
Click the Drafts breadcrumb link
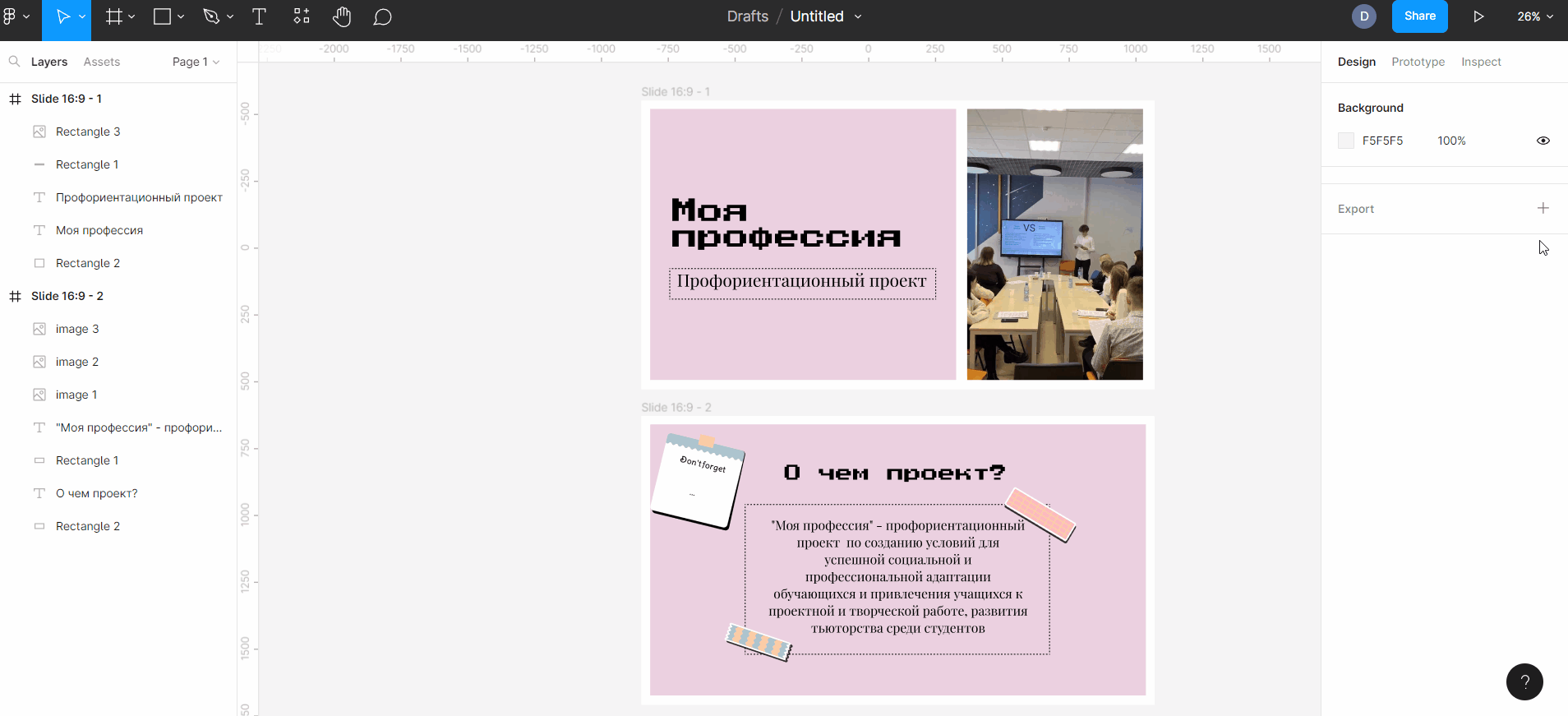click(x=748, y=16)
